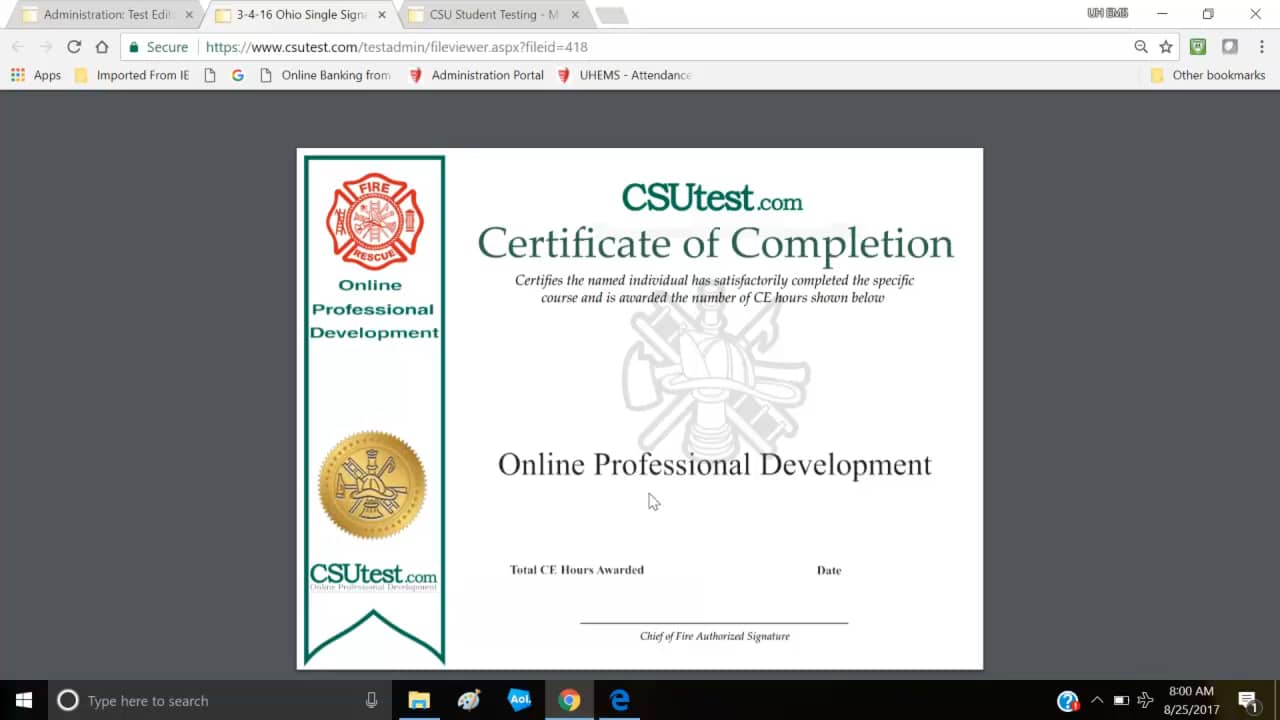Open the Paint app from taskbar
The width and height of the screenshot is (1280, 720).
[x=468, y=700]
